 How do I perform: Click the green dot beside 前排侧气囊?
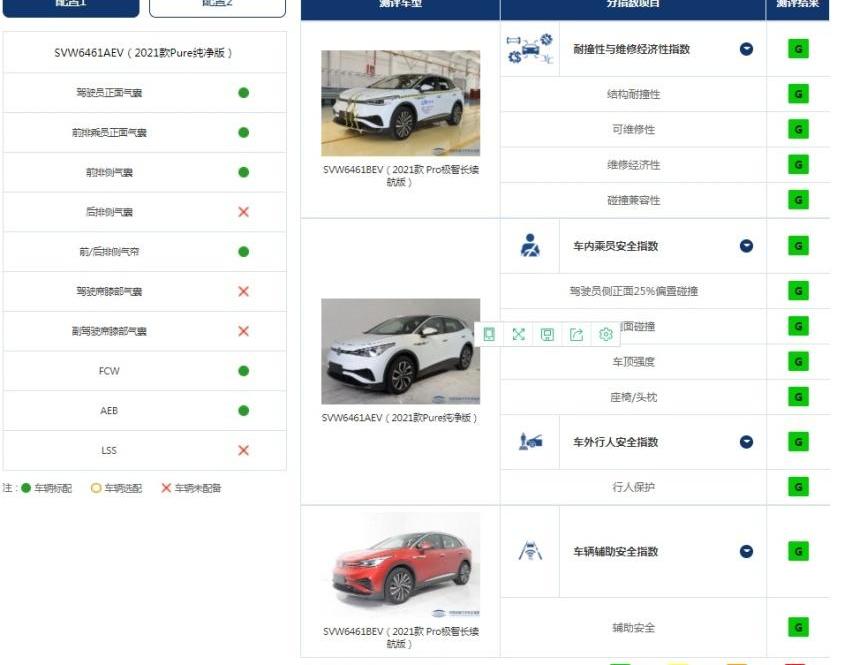pyautogui.click(x=243, y=172)
